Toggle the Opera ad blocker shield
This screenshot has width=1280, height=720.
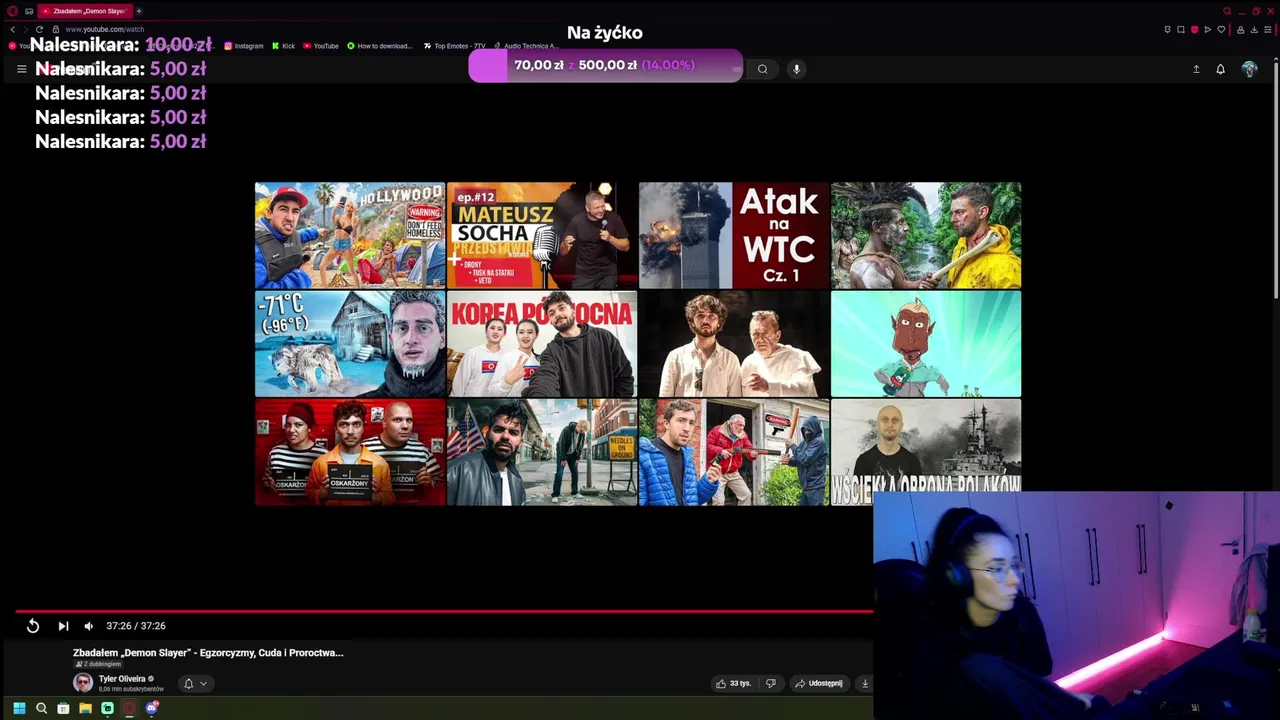1194,29
